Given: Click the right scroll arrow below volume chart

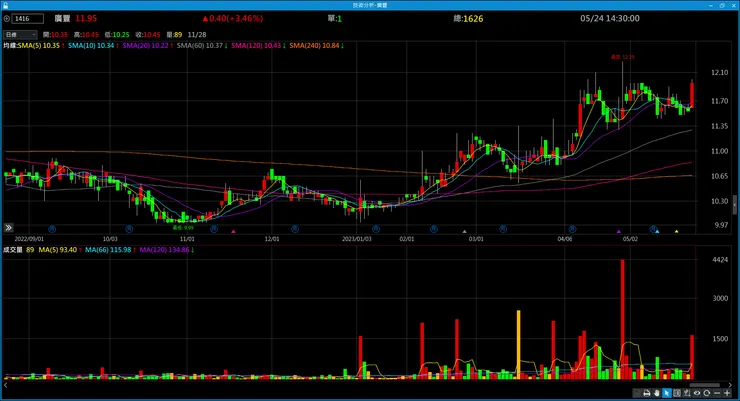Looking at the screenshot, I should point(730,385).
